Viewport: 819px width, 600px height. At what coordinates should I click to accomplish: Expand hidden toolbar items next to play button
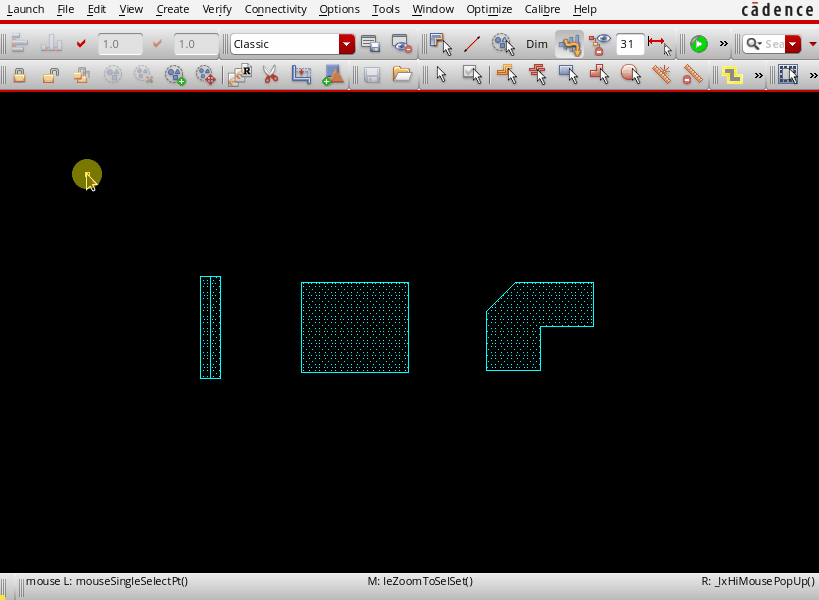(x=724, y=44)
